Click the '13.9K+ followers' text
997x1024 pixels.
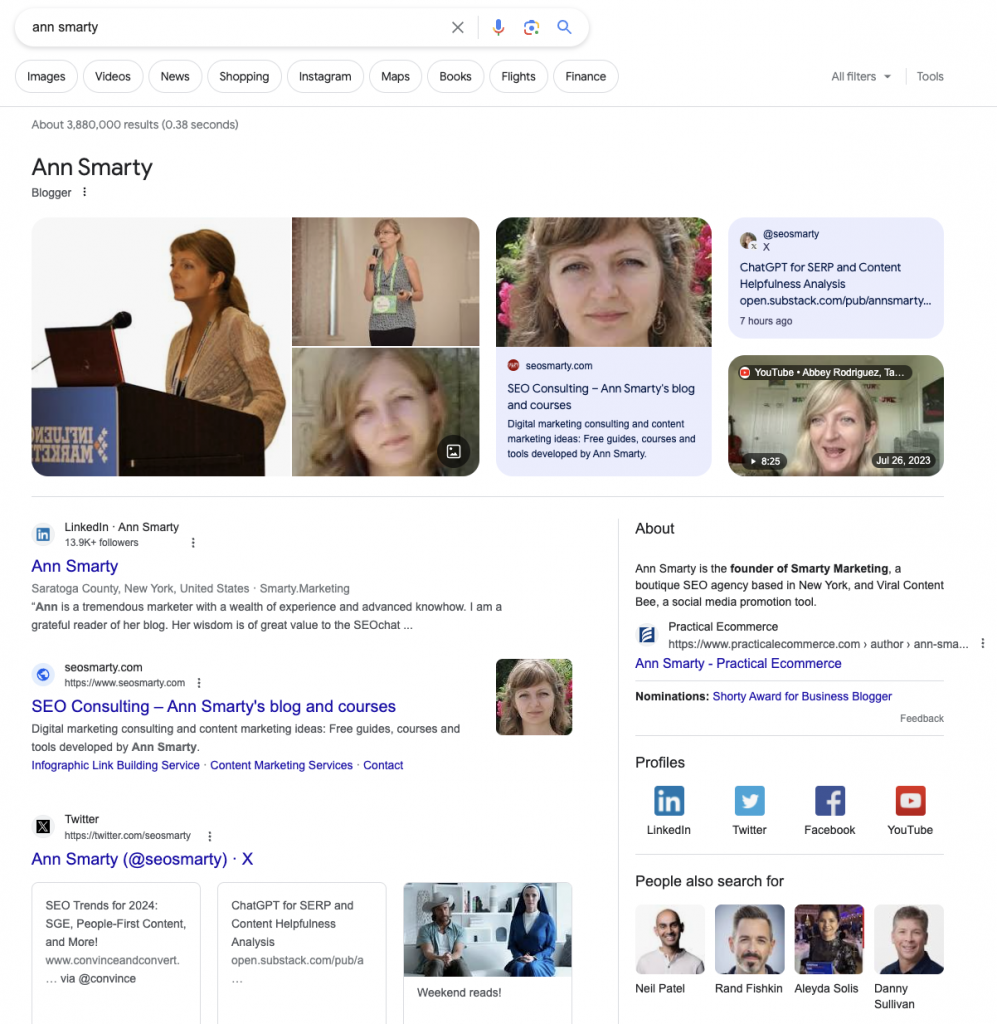click(101, 543)
